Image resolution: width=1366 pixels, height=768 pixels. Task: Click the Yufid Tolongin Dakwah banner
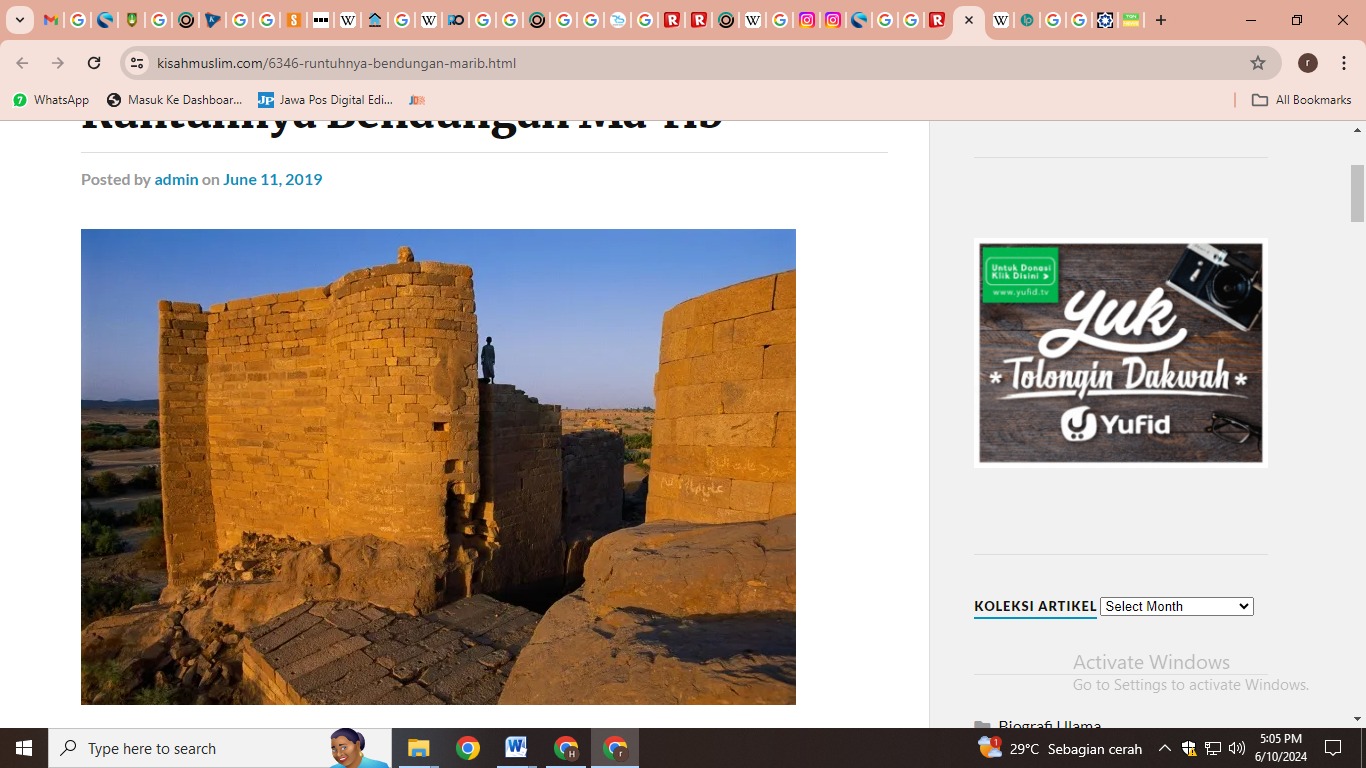[x=1120, y=353]
